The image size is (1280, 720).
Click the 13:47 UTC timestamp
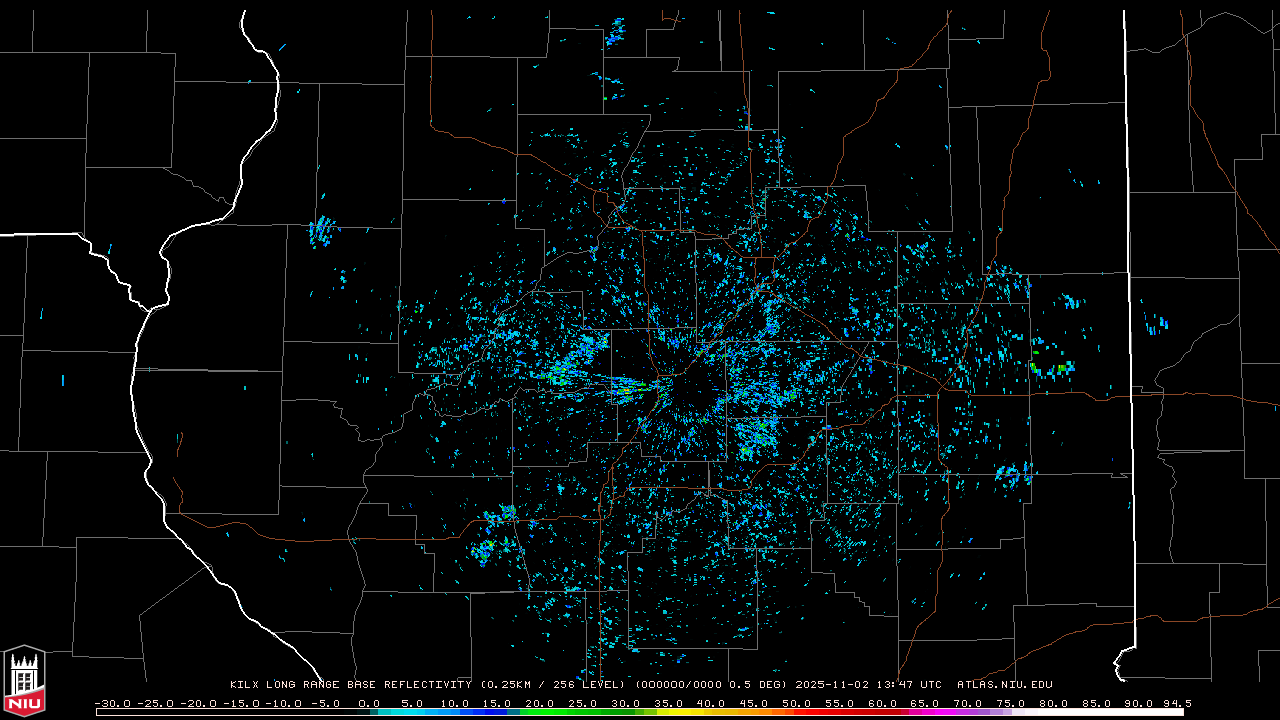click(x=908, y=685)
